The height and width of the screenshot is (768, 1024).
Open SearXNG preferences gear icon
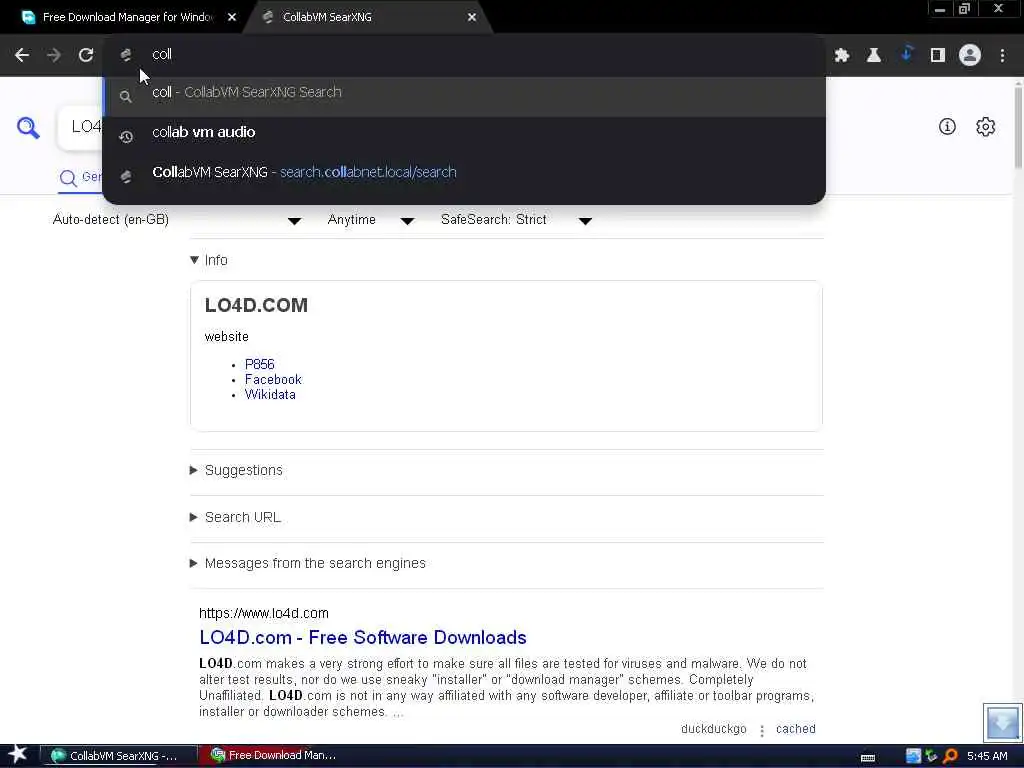985,127
